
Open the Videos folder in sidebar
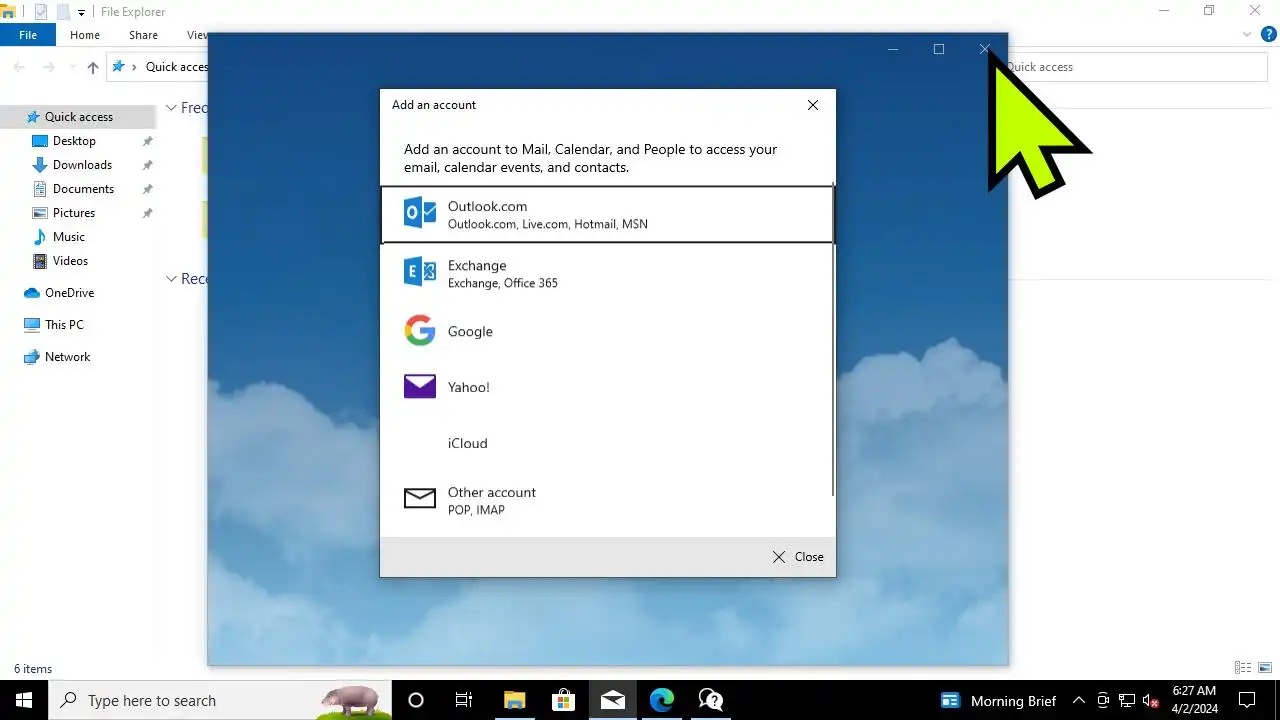70,261
